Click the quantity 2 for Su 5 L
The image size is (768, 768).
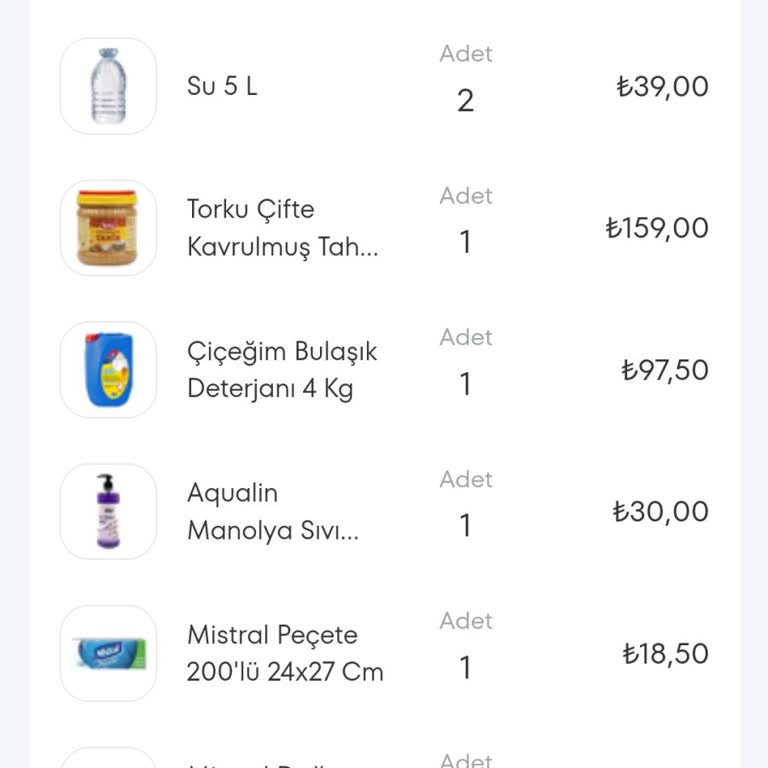click(x=465, y=100)
